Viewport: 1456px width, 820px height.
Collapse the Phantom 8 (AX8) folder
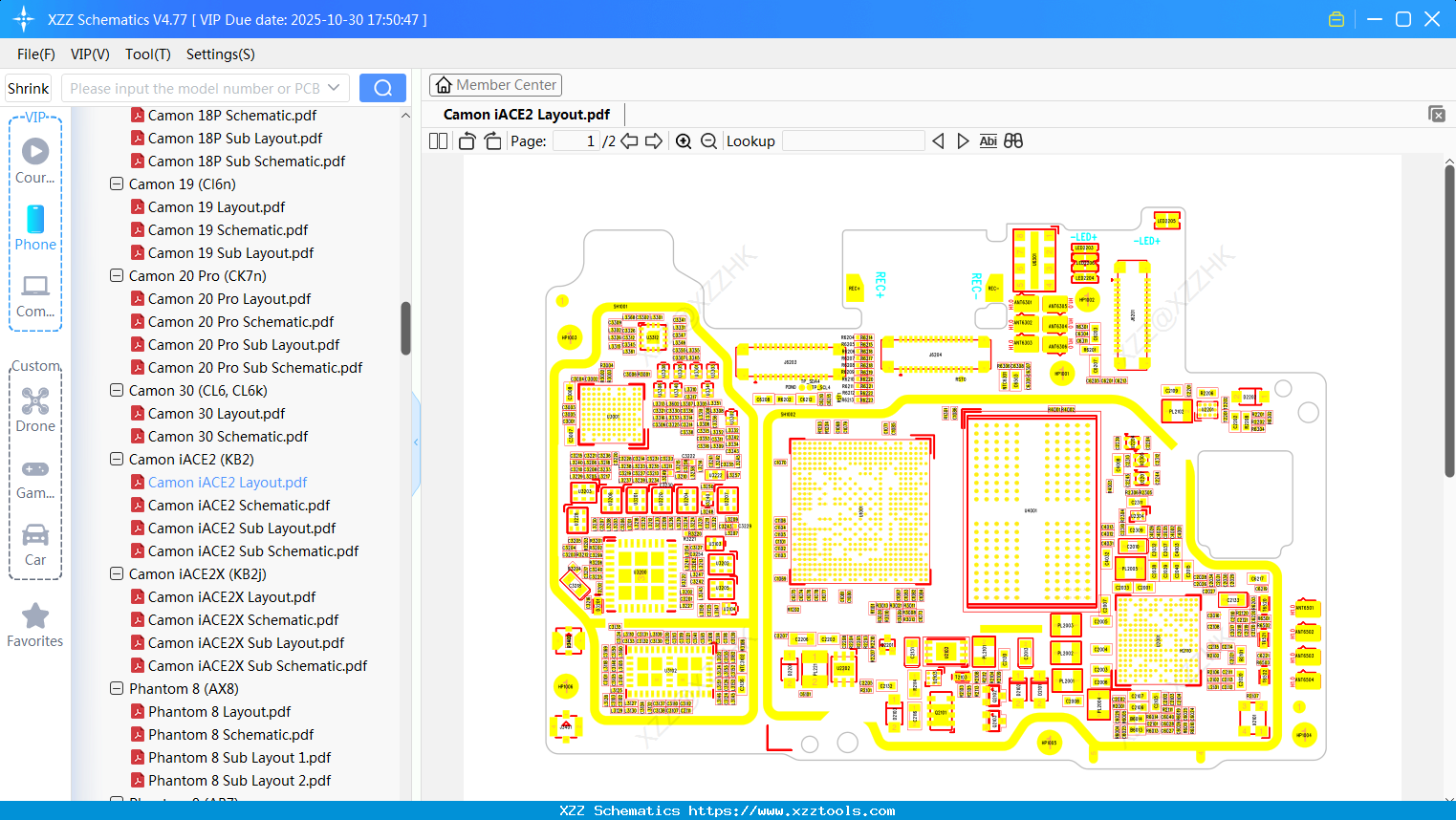pos(117,688)
